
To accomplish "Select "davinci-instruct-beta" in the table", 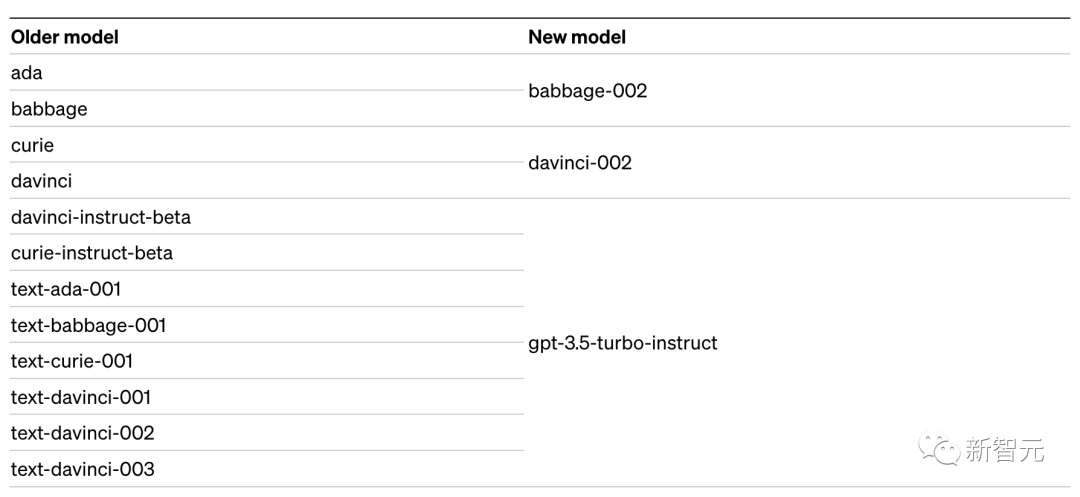I will pos(101,217).
